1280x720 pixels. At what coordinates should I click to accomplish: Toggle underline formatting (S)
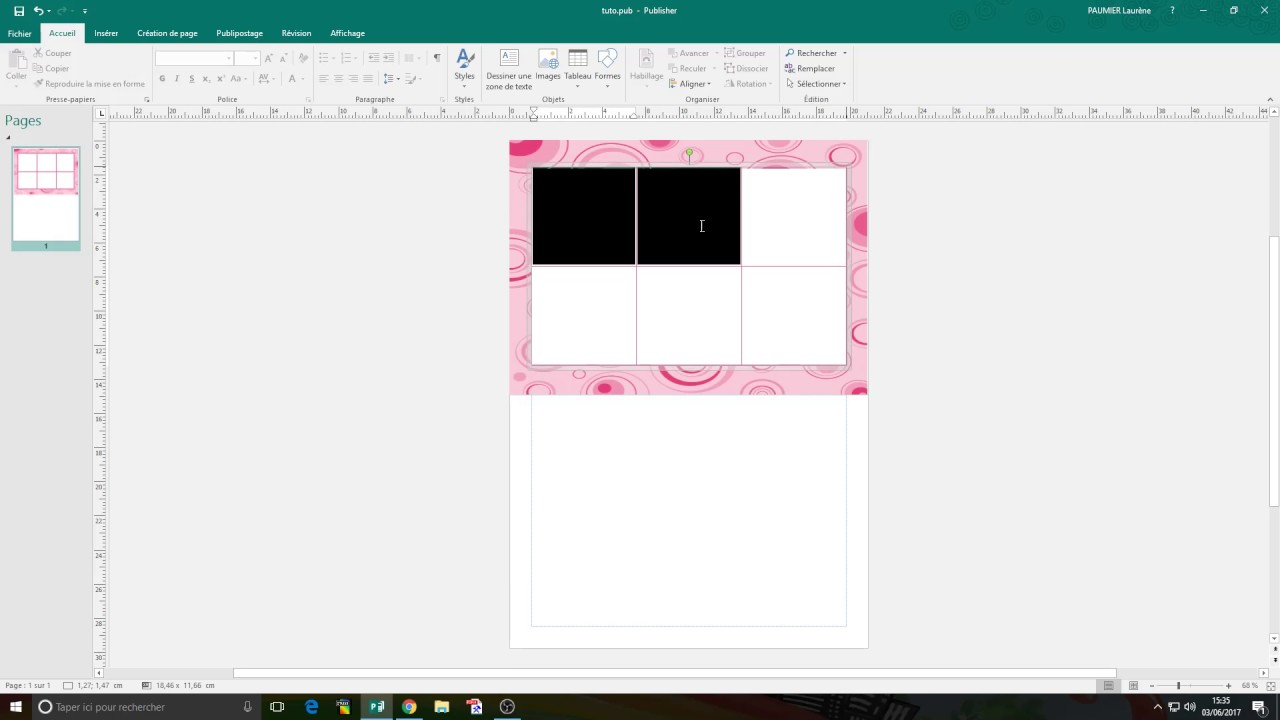pos(191,79)
